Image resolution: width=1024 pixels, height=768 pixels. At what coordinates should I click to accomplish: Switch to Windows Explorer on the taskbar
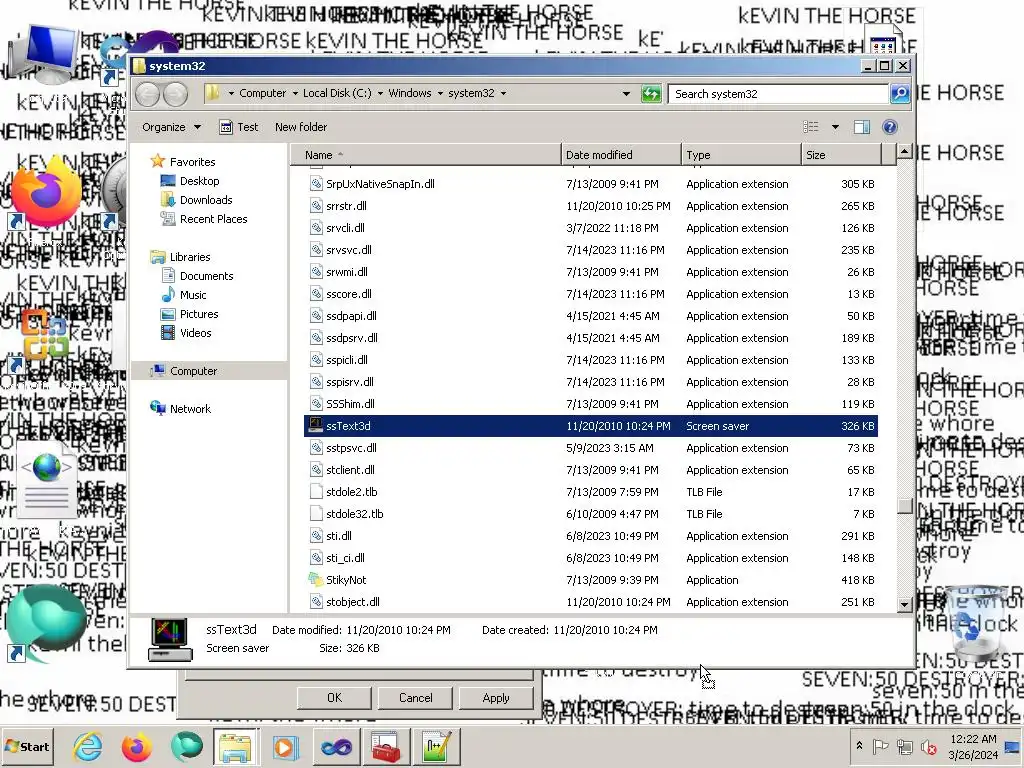coord(235,746)
